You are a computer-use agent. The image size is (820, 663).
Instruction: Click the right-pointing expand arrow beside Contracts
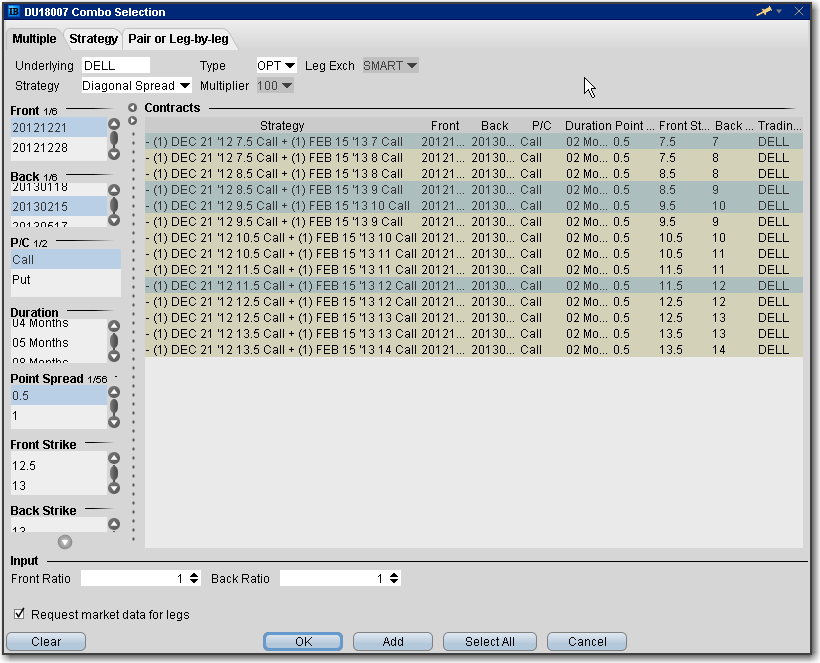click(132, 120)
